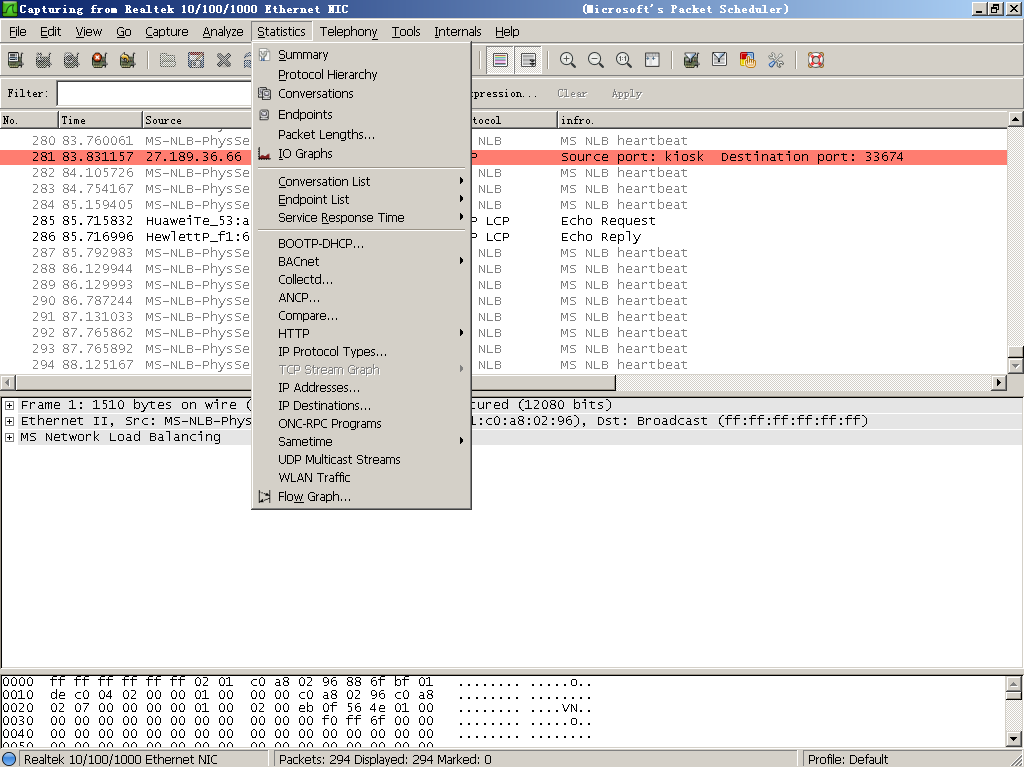Choose Packet Lengths... entry
Image resolution: width=1024 pixels, height=768 pixels.
pyautogui.click(x=361, y=135)
